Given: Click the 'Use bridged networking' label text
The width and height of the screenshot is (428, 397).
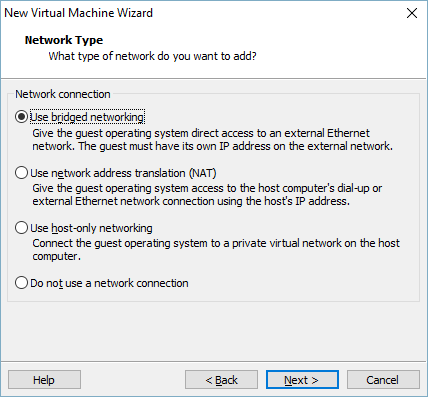Looking at the screenshot, I should [87, 117].
